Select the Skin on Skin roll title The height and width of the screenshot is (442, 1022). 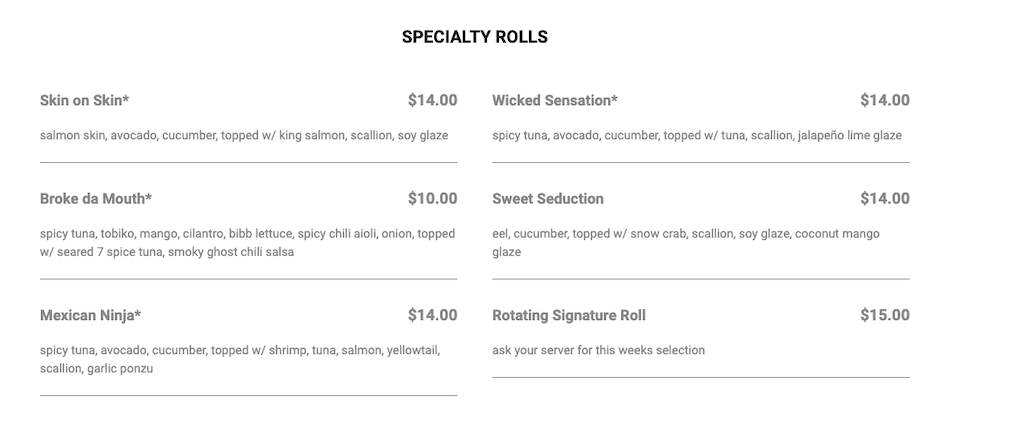85,100
